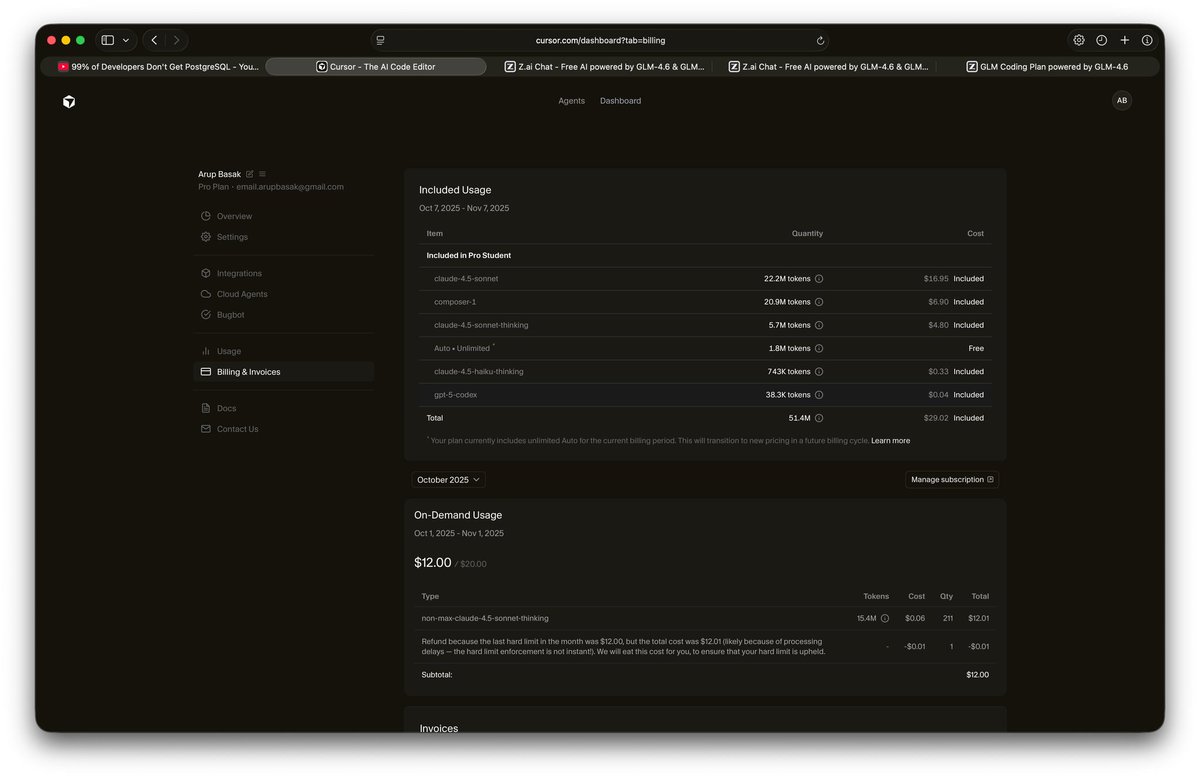Switch to GLM Coding Plan tab
The image size is (1200, 779).
click(x=1047, y=67)
